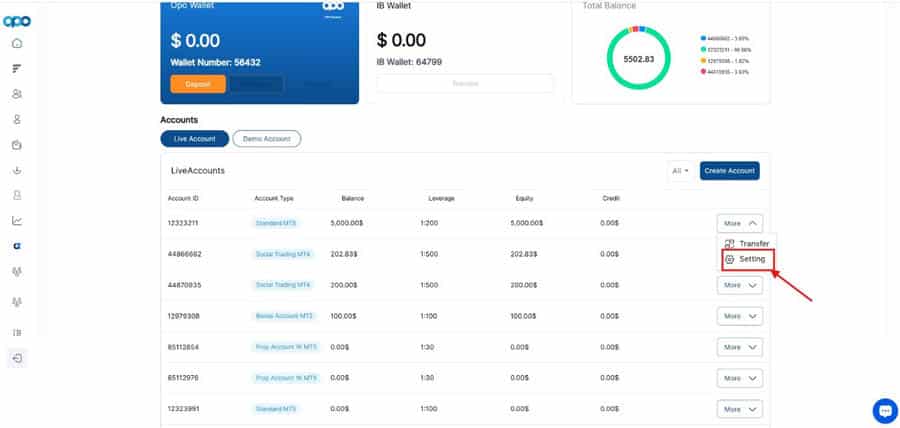Select account ID 65112976

point(184,378)
